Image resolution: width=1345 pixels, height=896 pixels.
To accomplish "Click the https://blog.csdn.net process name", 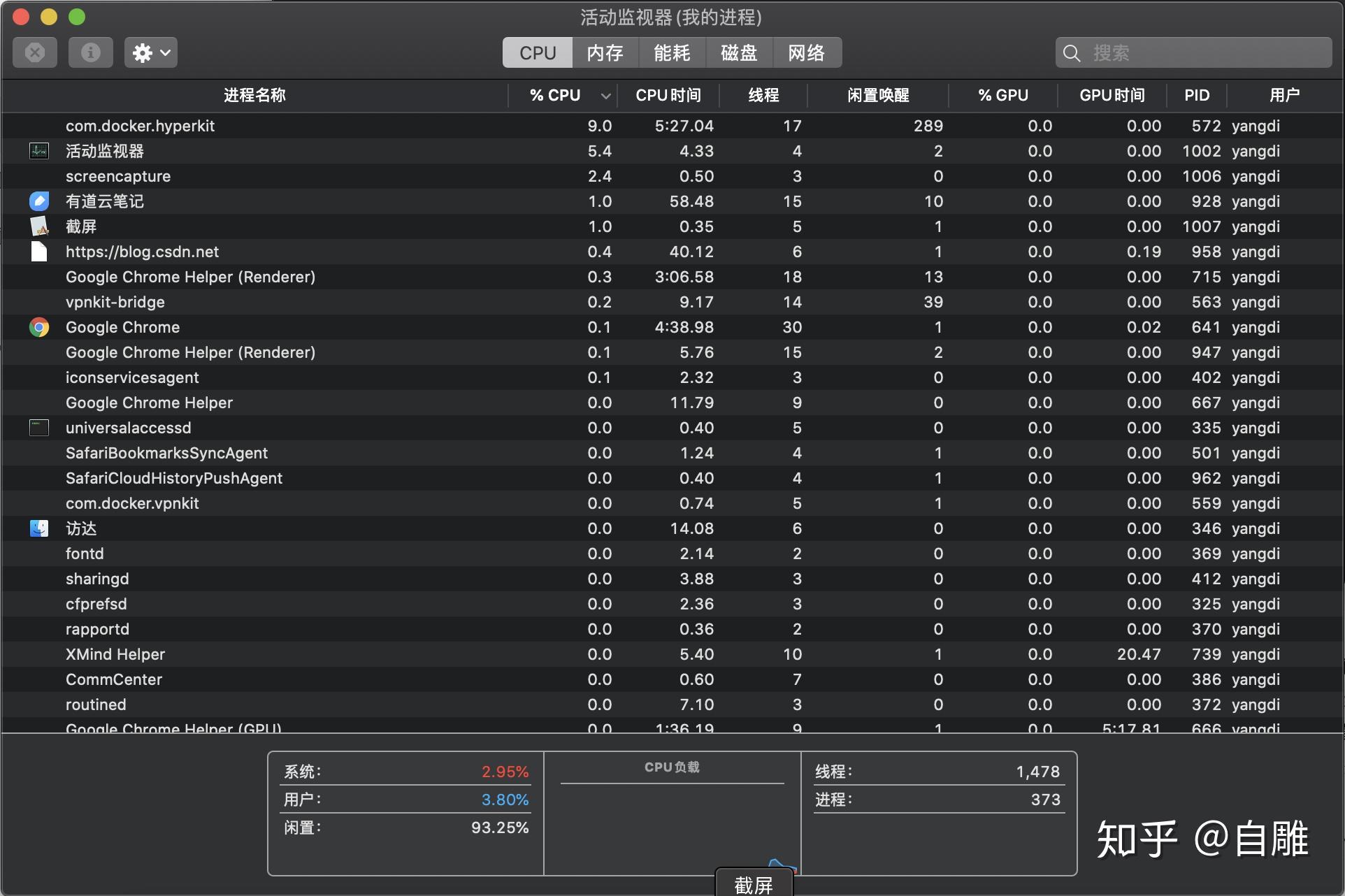I will coord(142,252).
